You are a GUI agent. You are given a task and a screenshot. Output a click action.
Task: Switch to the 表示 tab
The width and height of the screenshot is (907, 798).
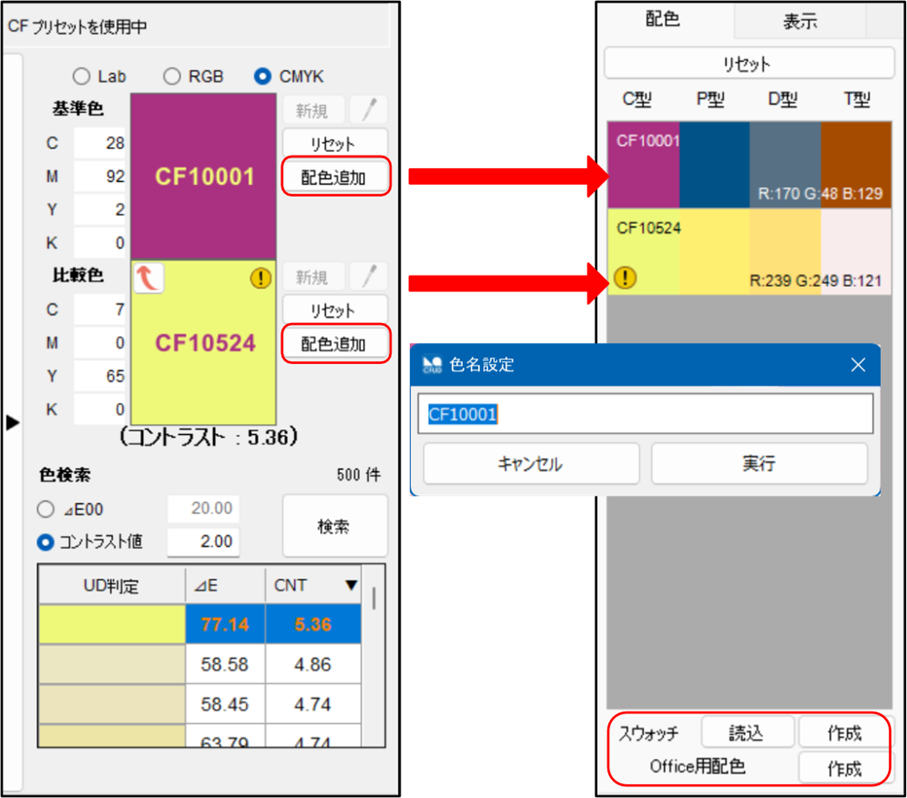[x=799, y=20]
